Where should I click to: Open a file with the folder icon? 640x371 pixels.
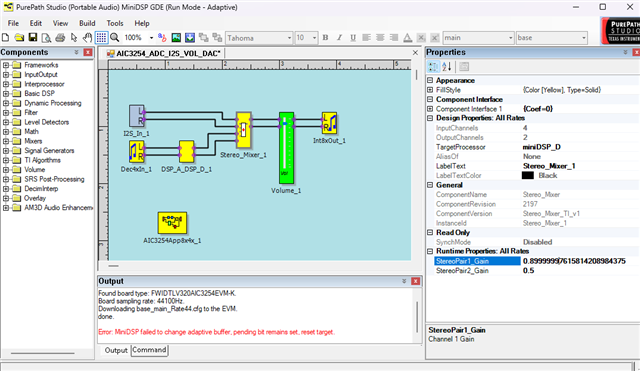pyautogui.click(x=19, y=38)
